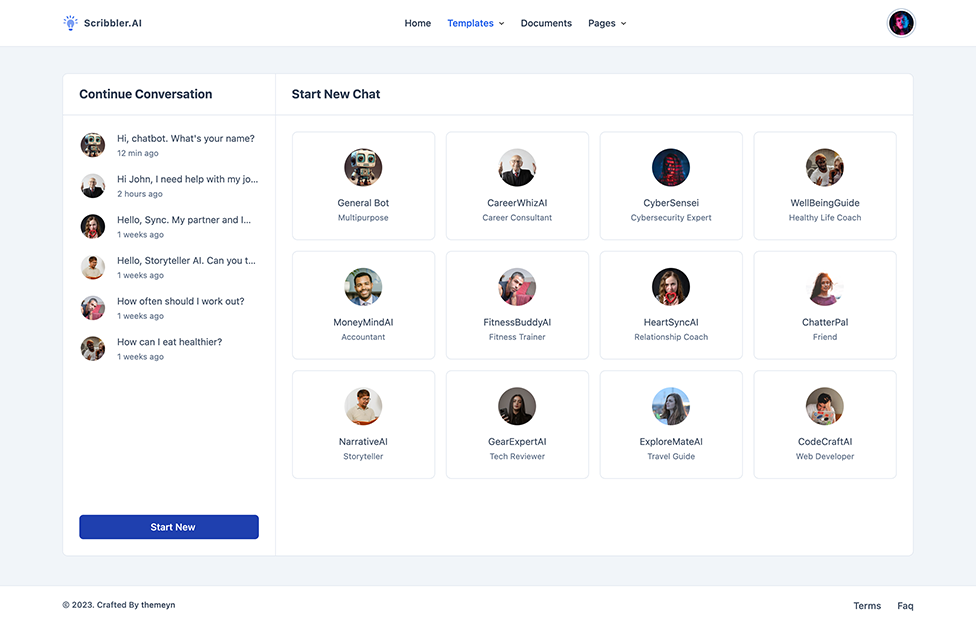This screenshot has height=624, width=976.
Task: Click the 'Career Consultant' subtitle
Action: click(517, 218)
